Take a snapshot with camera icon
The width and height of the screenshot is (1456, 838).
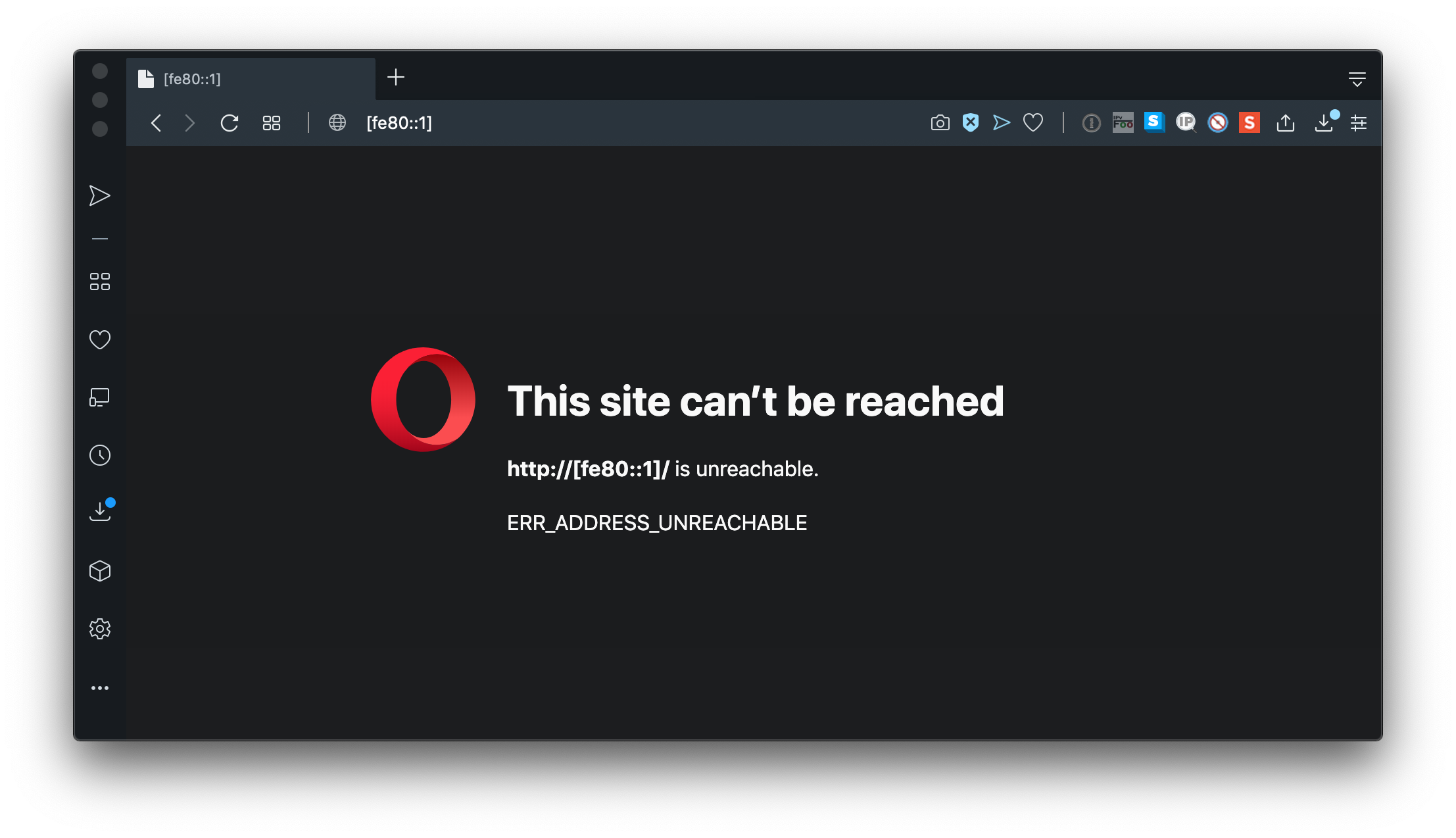coord(940,123)
